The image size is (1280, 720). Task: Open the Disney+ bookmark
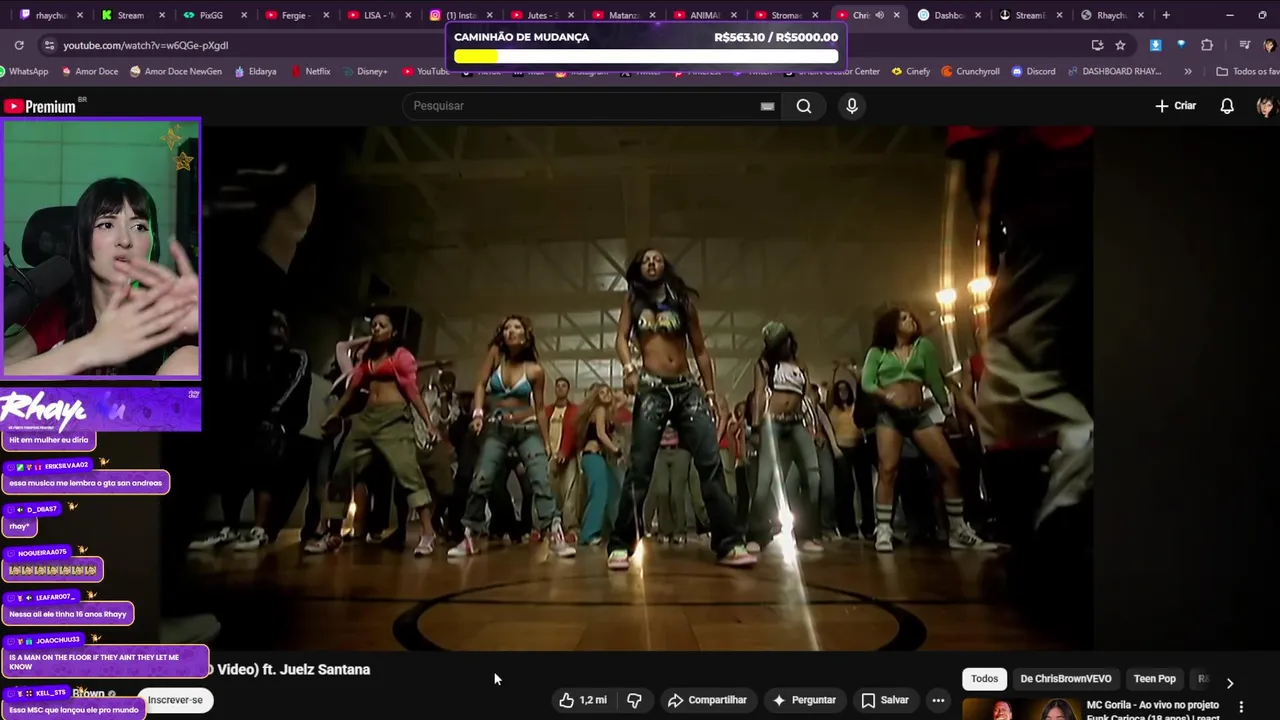click(364, 71)
